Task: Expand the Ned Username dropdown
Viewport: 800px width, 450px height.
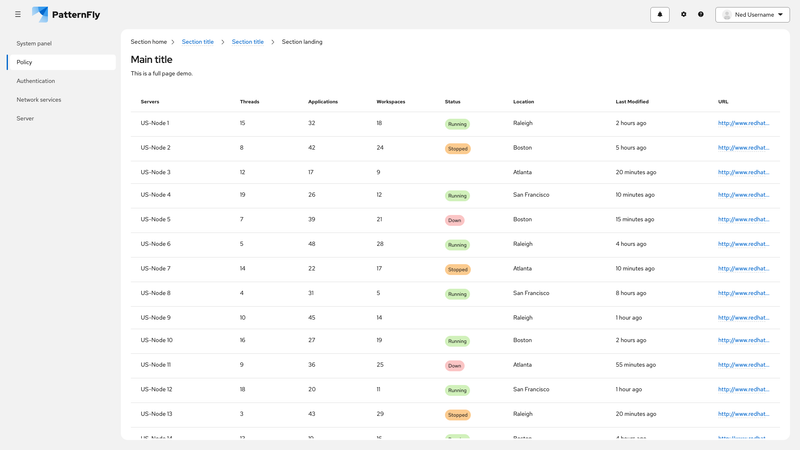Action: click(x=753, y=14)
